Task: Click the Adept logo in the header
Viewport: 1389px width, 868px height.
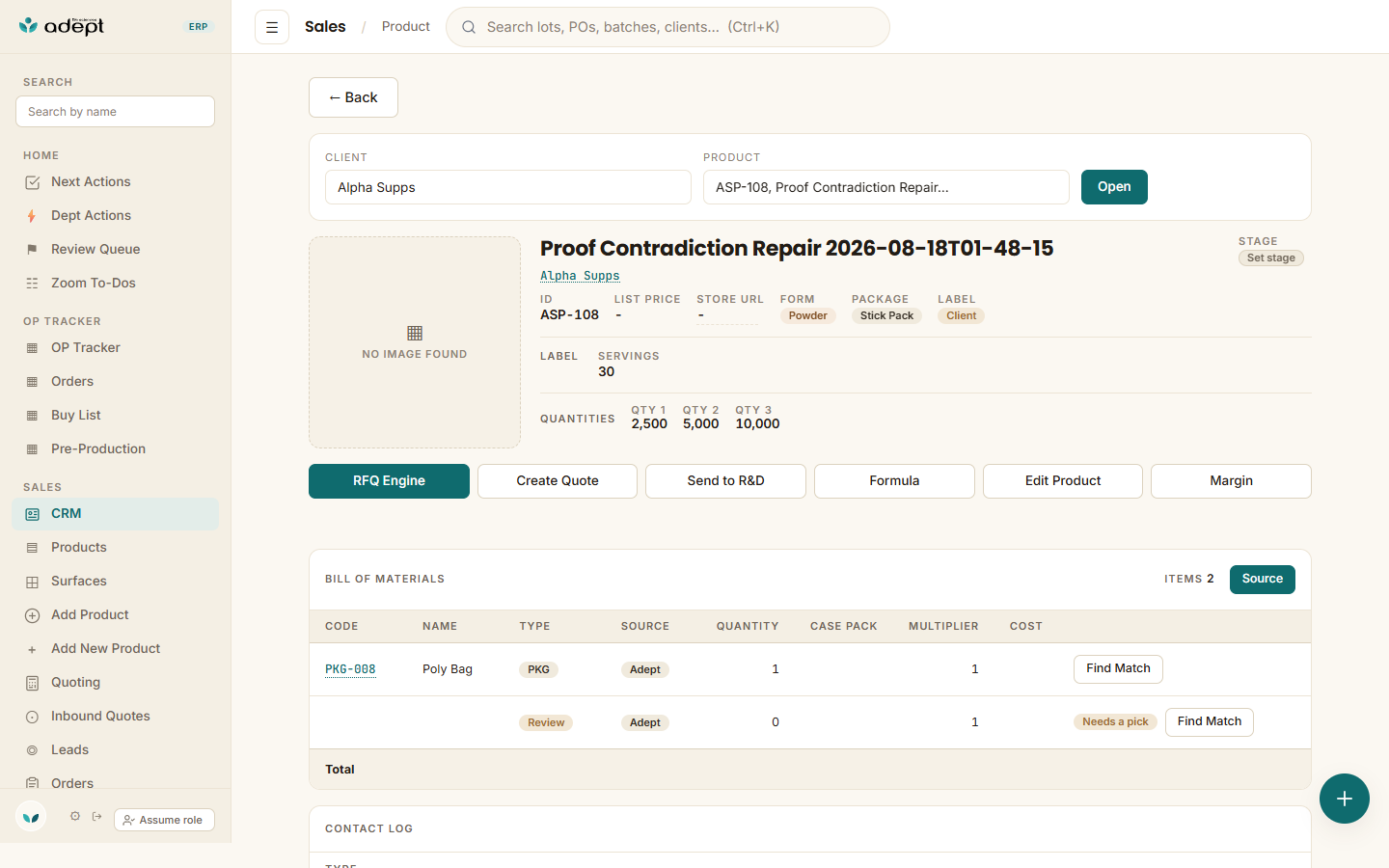Action: [62, 26]
